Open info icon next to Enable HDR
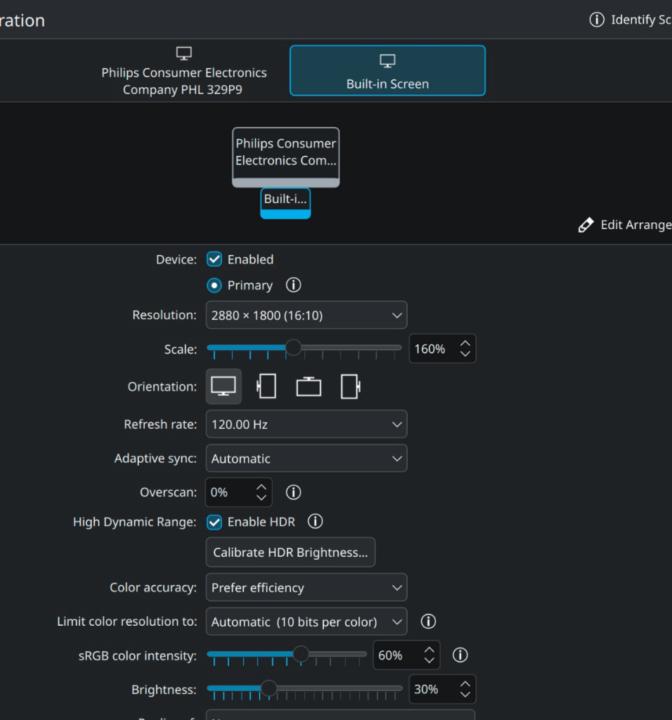Screen dimensions: 672x720 point(315,521)
